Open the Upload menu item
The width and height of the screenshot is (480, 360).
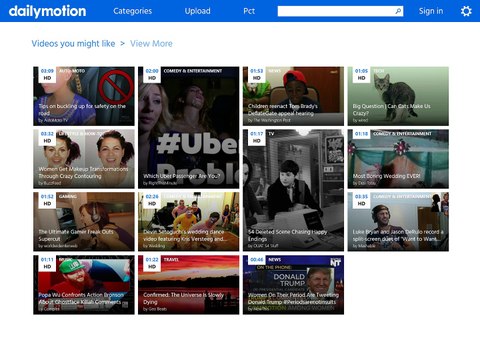[197, 11]
